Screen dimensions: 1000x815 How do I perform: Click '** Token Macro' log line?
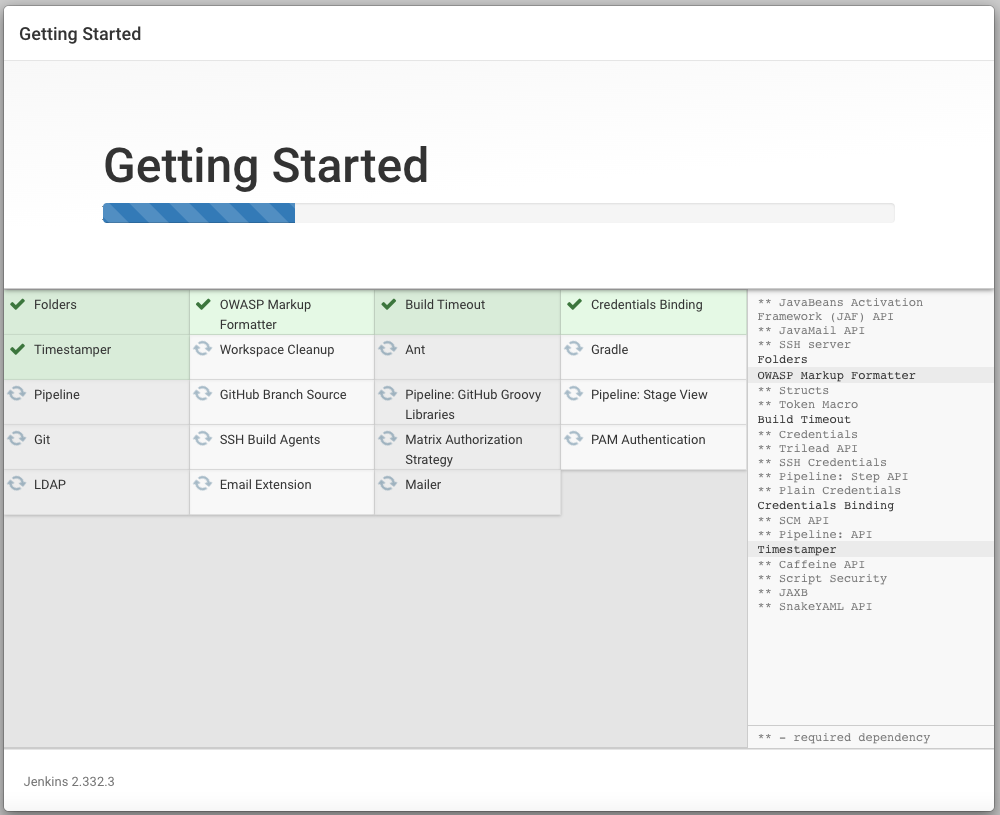tap(807, 404)
